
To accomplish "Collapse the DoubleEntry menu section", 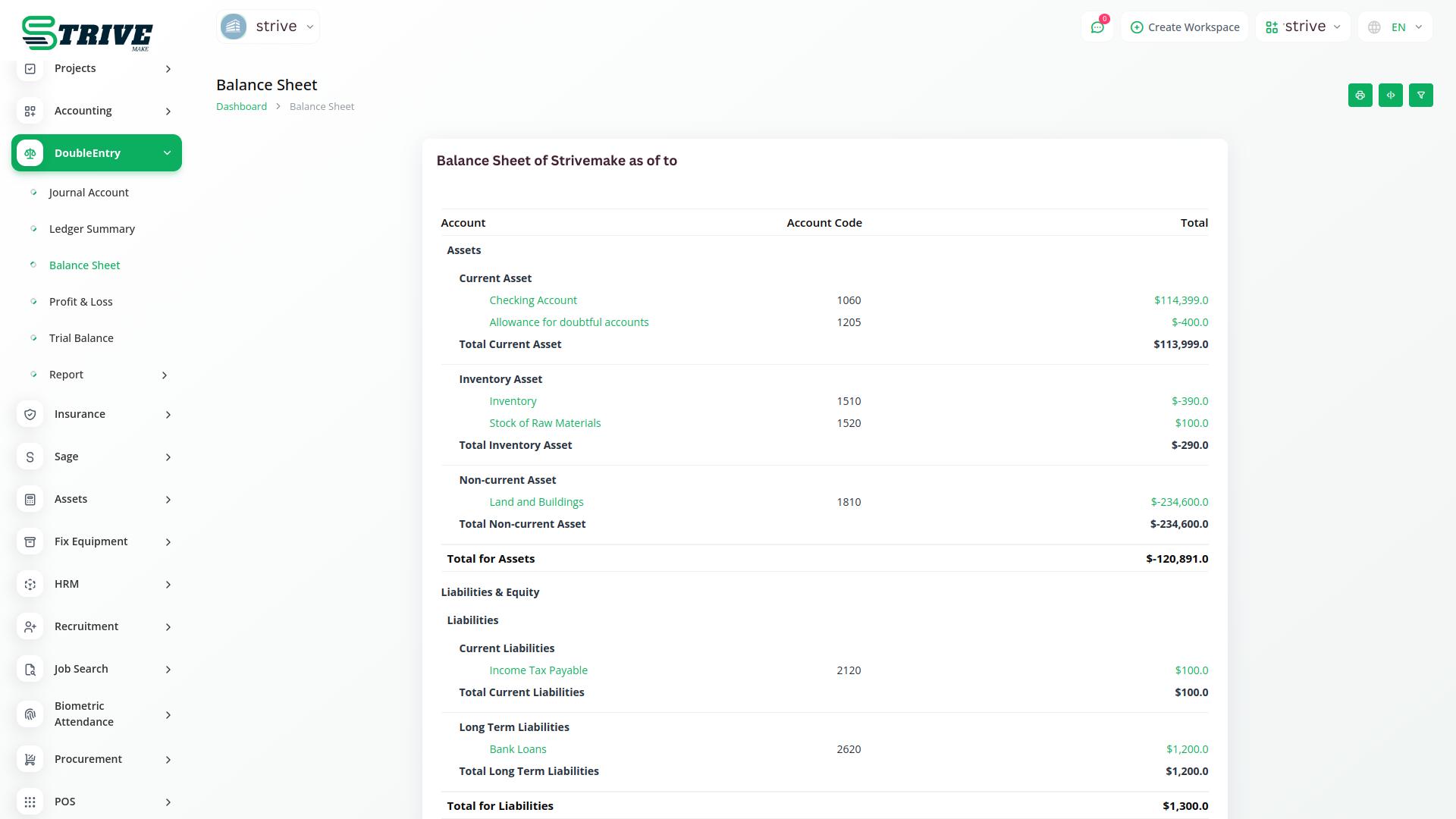I will (x=167, y=153).
